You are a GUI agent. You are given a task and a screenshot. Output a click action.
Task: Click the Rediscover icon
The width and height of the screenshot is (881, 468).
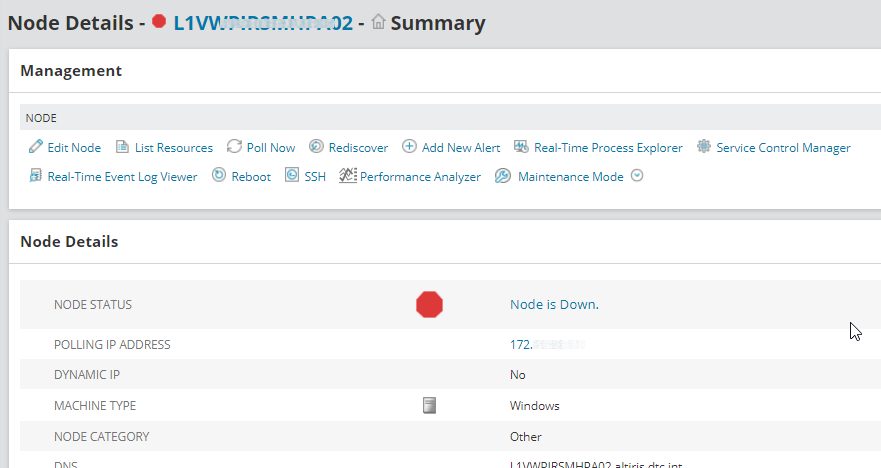coord(316,147)
